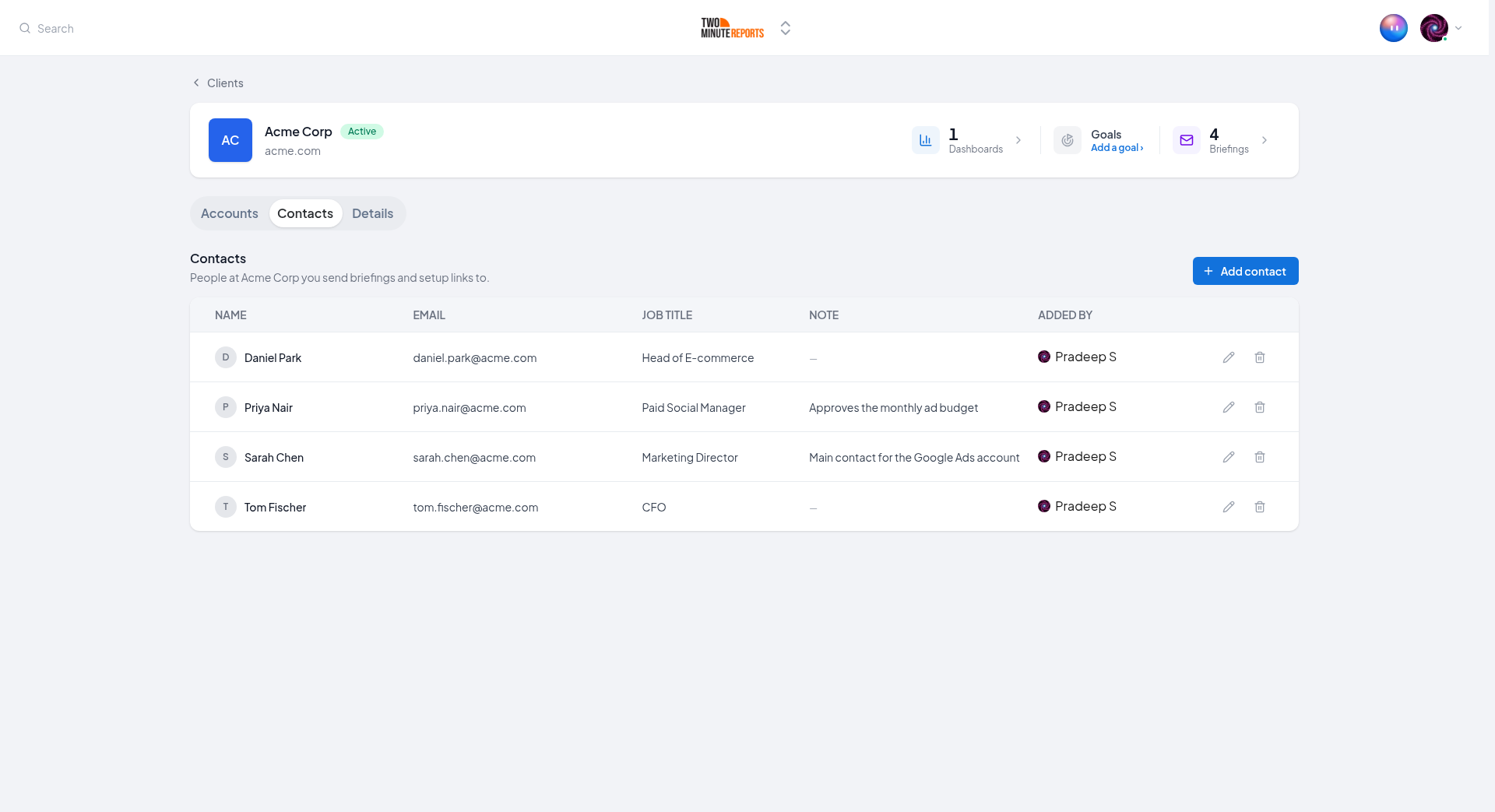Click the JOB TITLE column header

coord(667,315)
